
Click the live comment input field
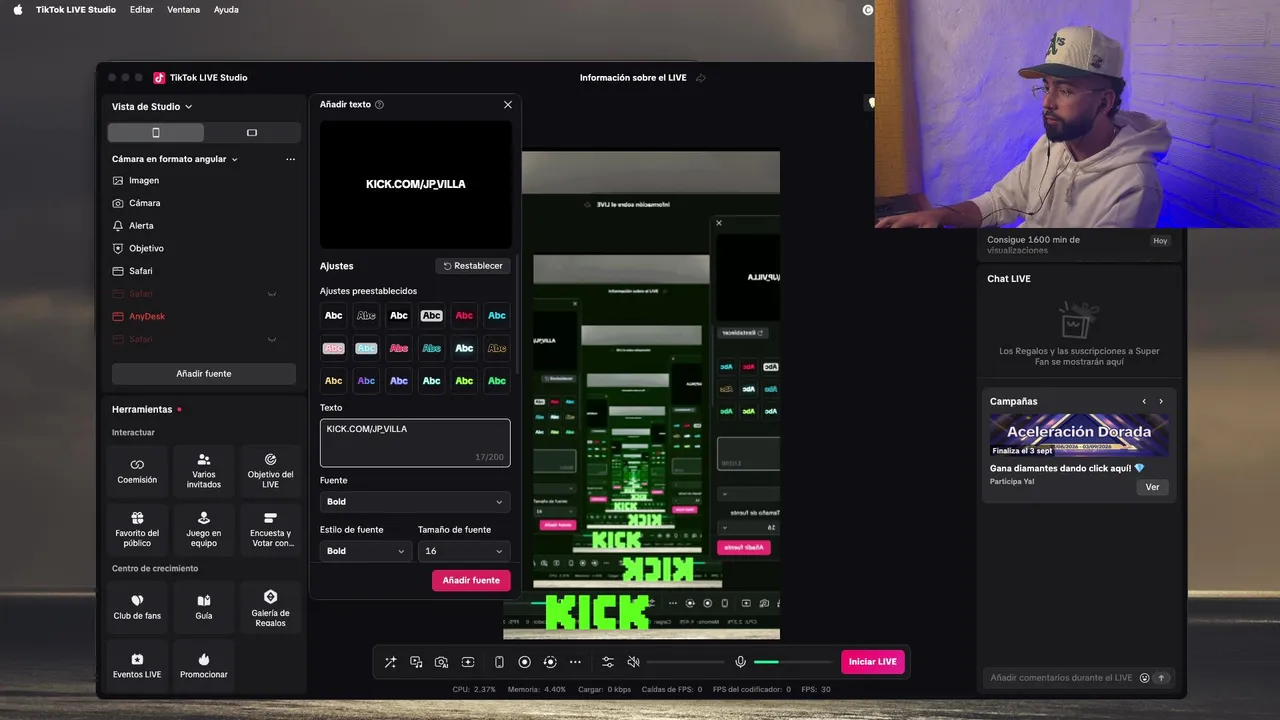(1061, 678)
